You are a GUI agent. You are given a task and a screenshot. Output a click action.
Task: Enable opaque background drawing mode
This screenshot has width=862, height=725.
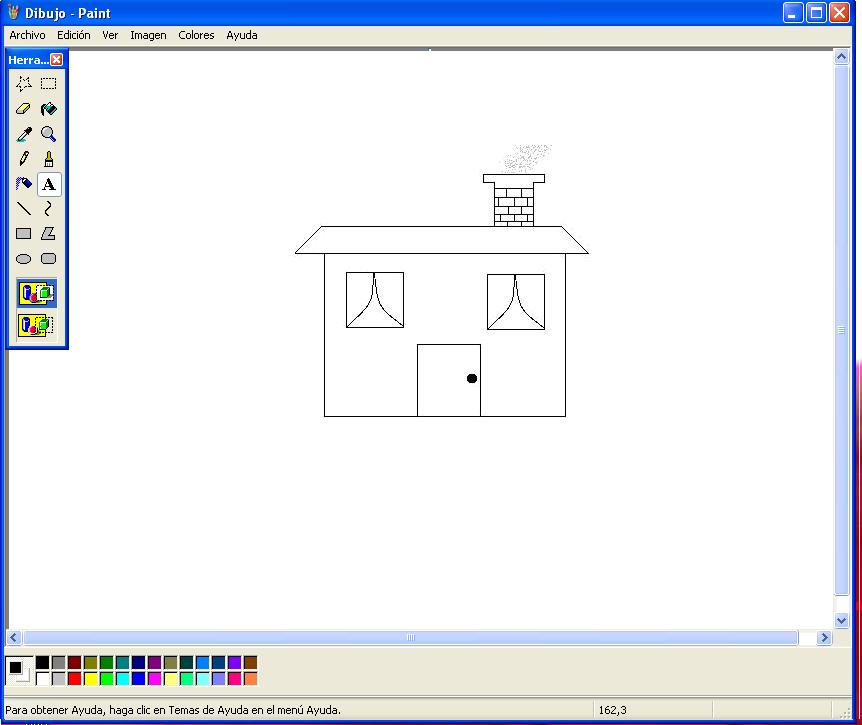37,293
